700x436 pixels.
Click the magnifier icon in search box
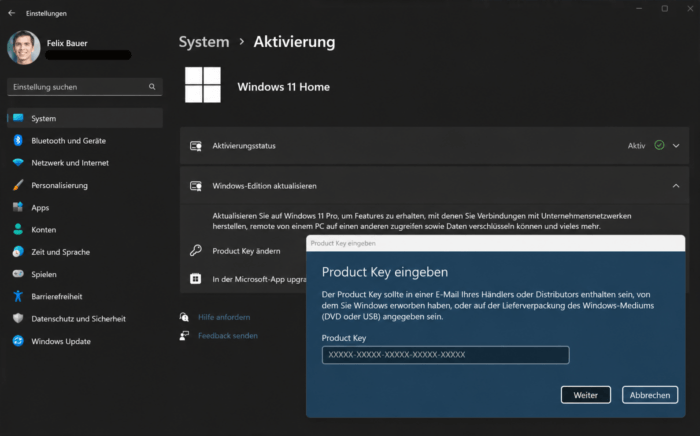tap(152, 87)
